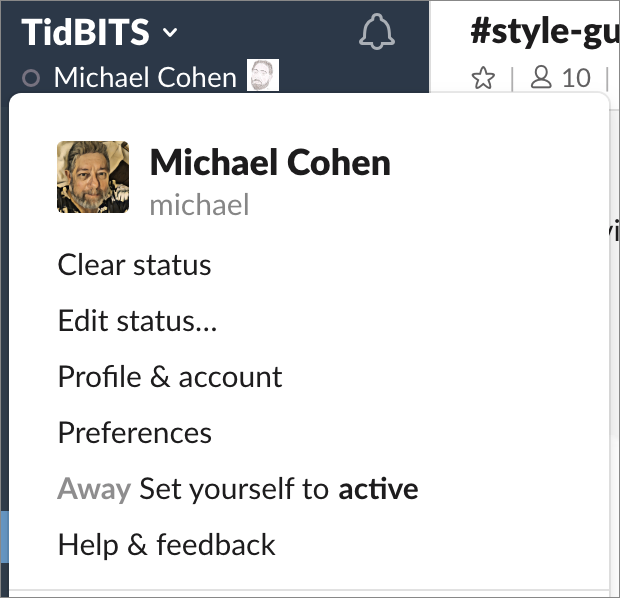Click the member count number 10

(x=576, y=78)
